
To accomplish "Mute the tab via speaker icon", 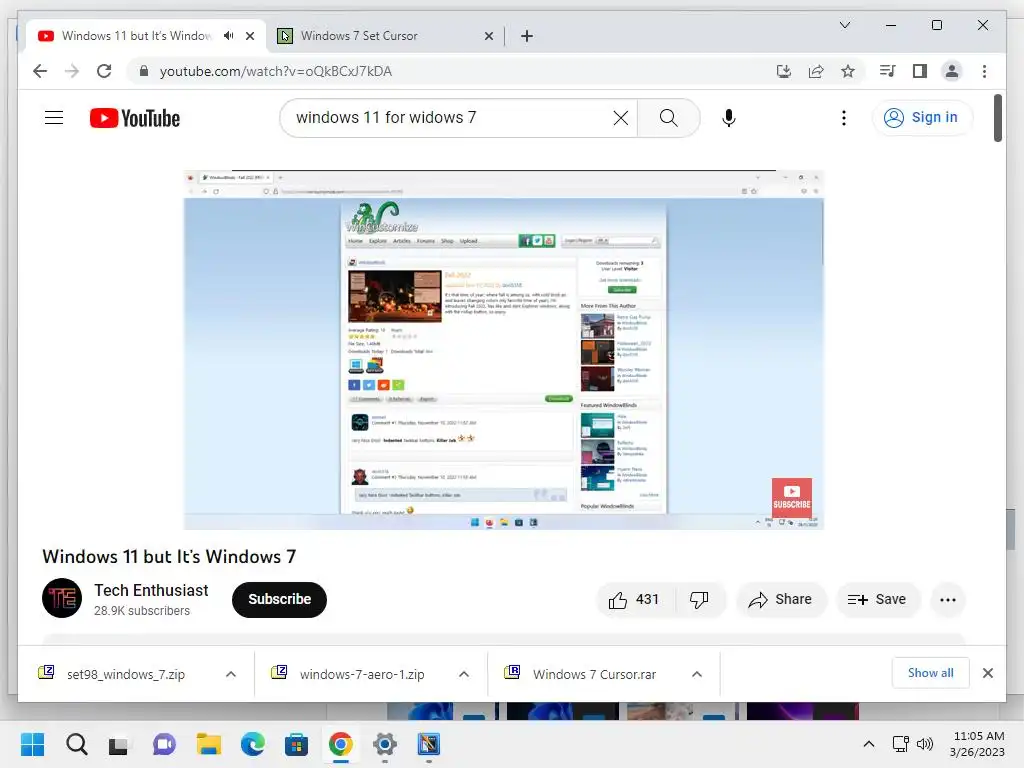I will (229, 36).
